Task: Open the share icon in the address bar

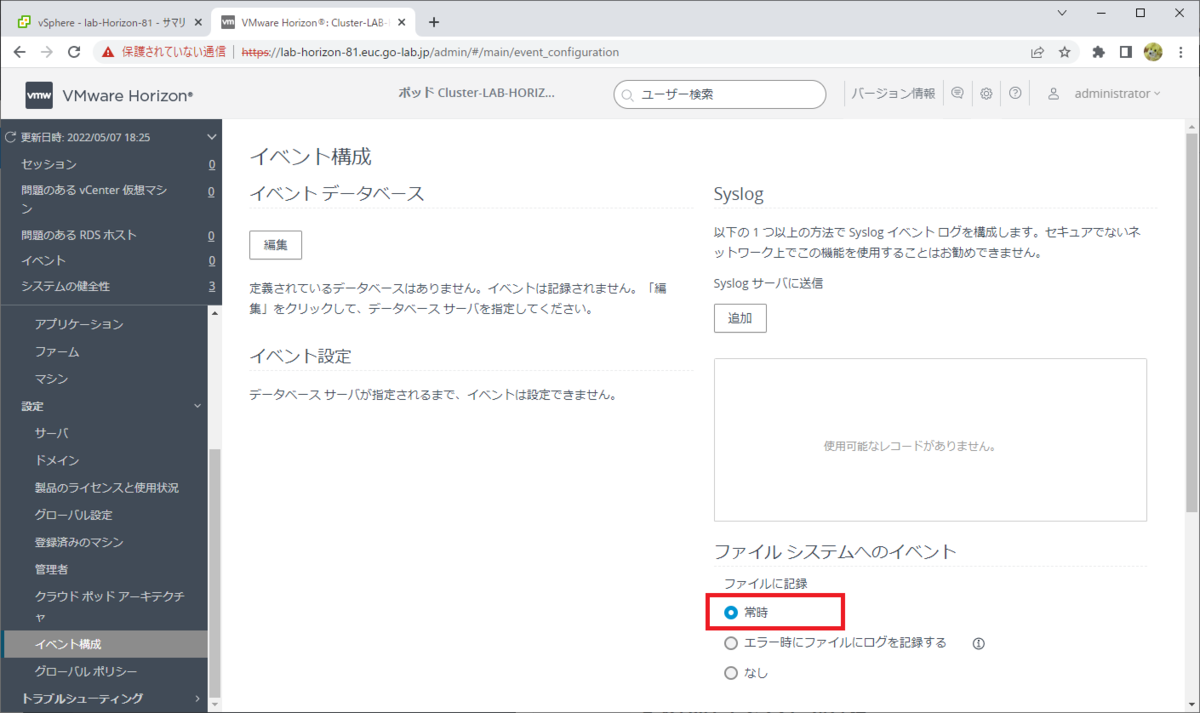Action: pyautogui.click(x=1038, y=52)
